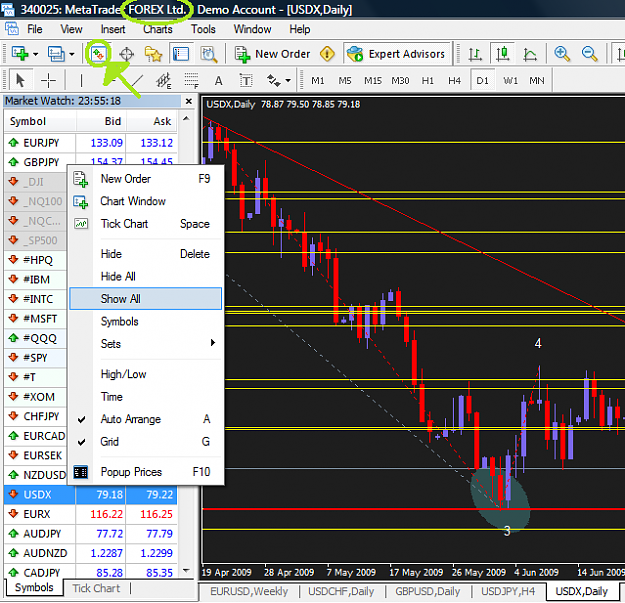Switch chart to W1 timeframe
625x603 pixels.
point(510,81)
